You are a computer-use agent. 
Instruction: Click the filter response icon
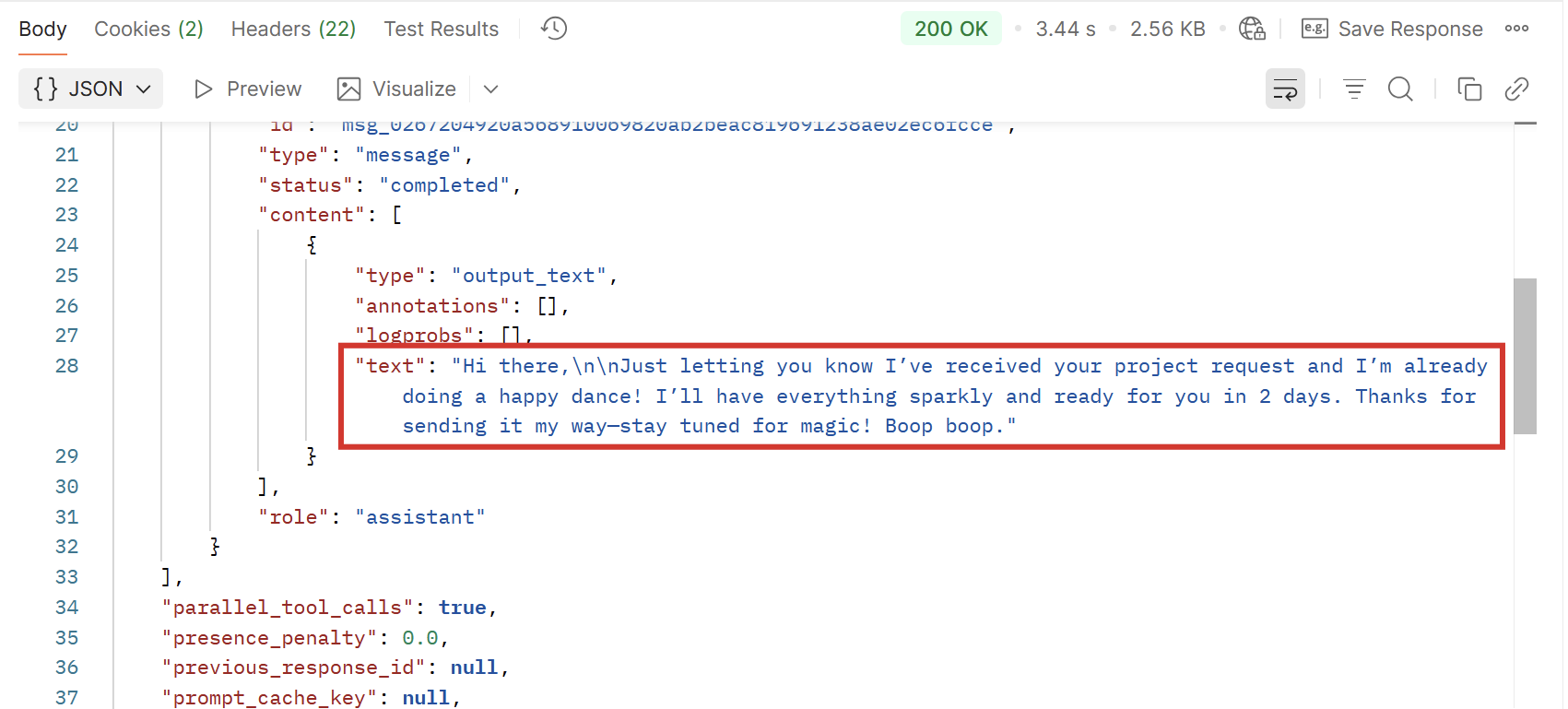coord(1354,89)
